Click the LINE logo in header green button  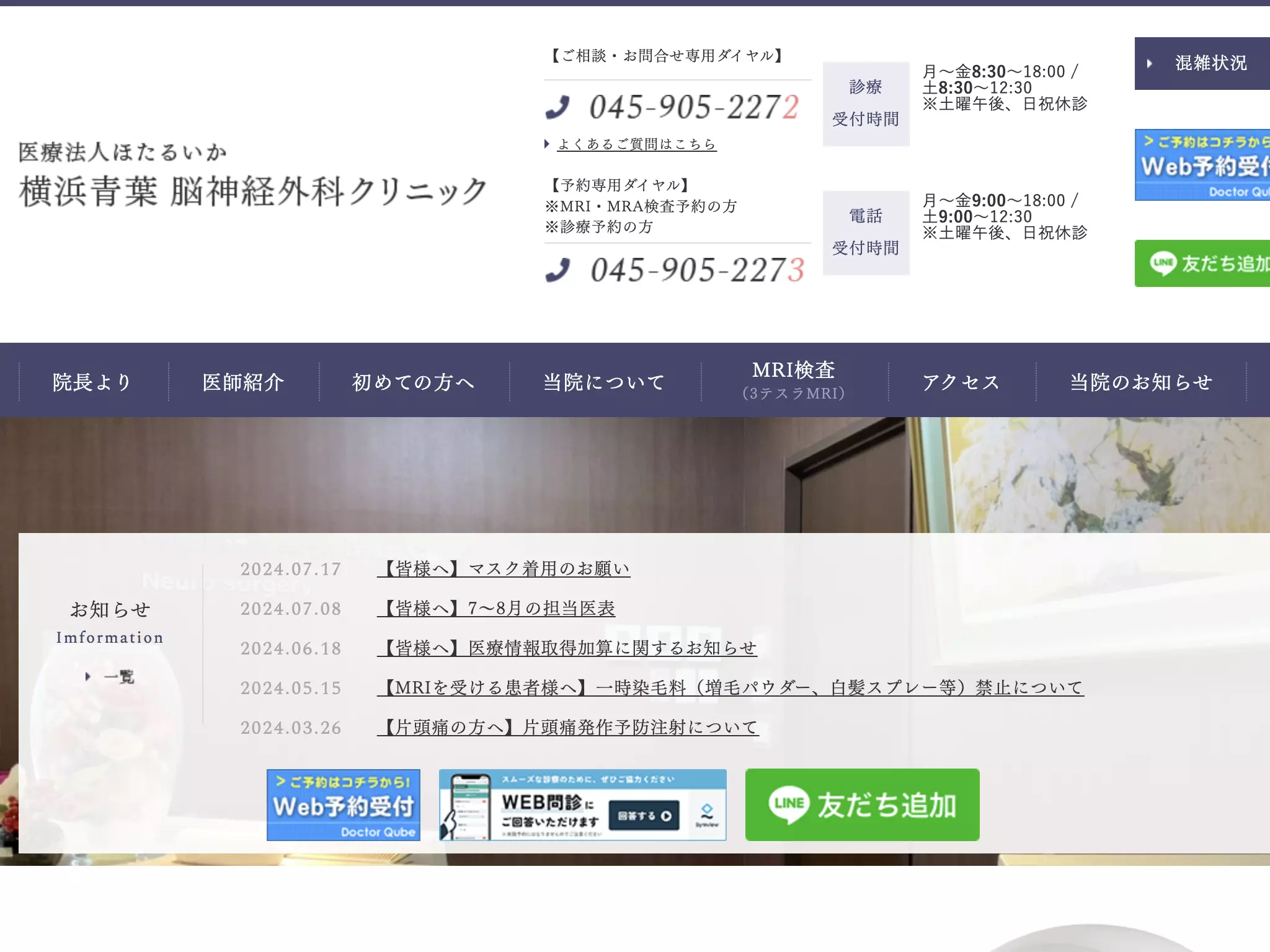pyautogui.click(x=1163, y=263)
